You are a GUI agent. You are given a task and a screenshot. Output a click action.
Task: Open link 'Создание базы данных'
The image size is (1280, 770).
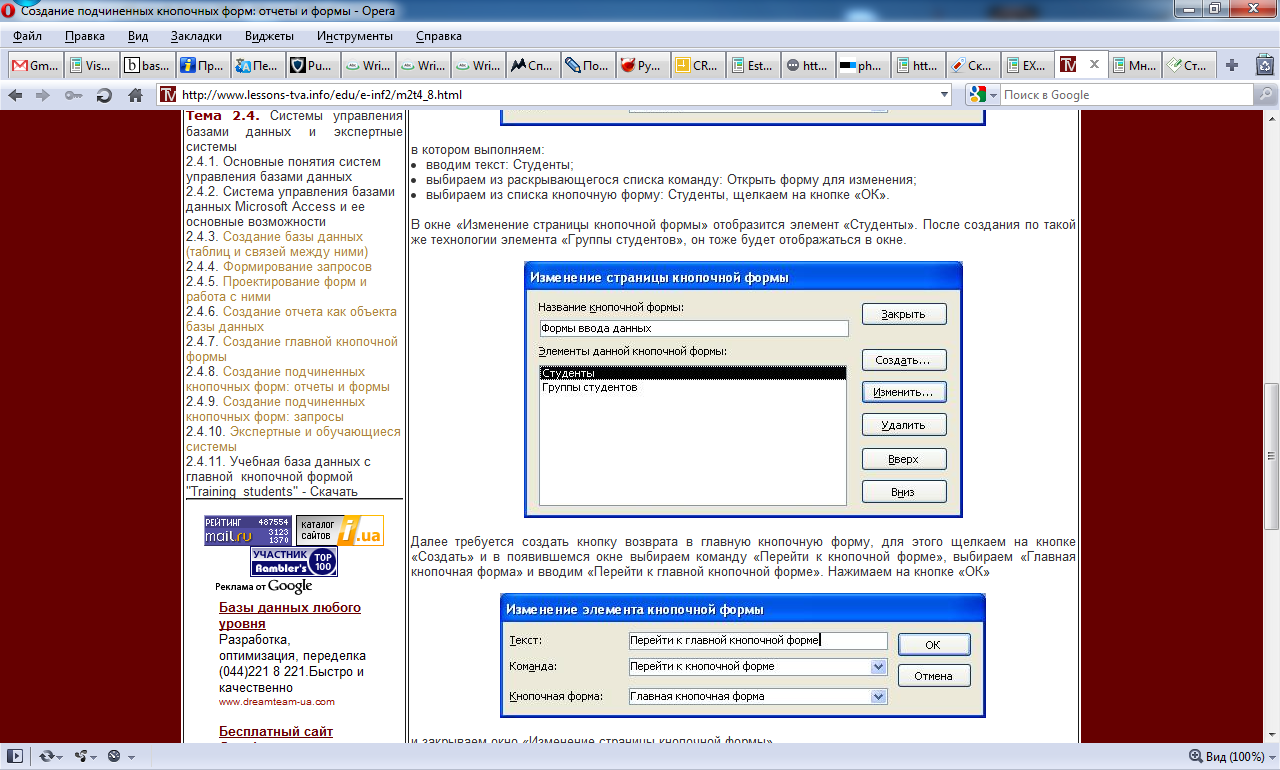tap(275, 244)
